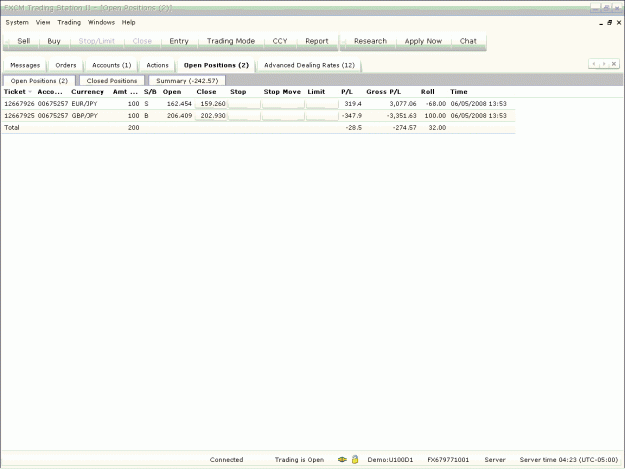This screenshot has height=469, width=625.
Task: Select ticket 12667925 row
Action: (x=259, y=116)
